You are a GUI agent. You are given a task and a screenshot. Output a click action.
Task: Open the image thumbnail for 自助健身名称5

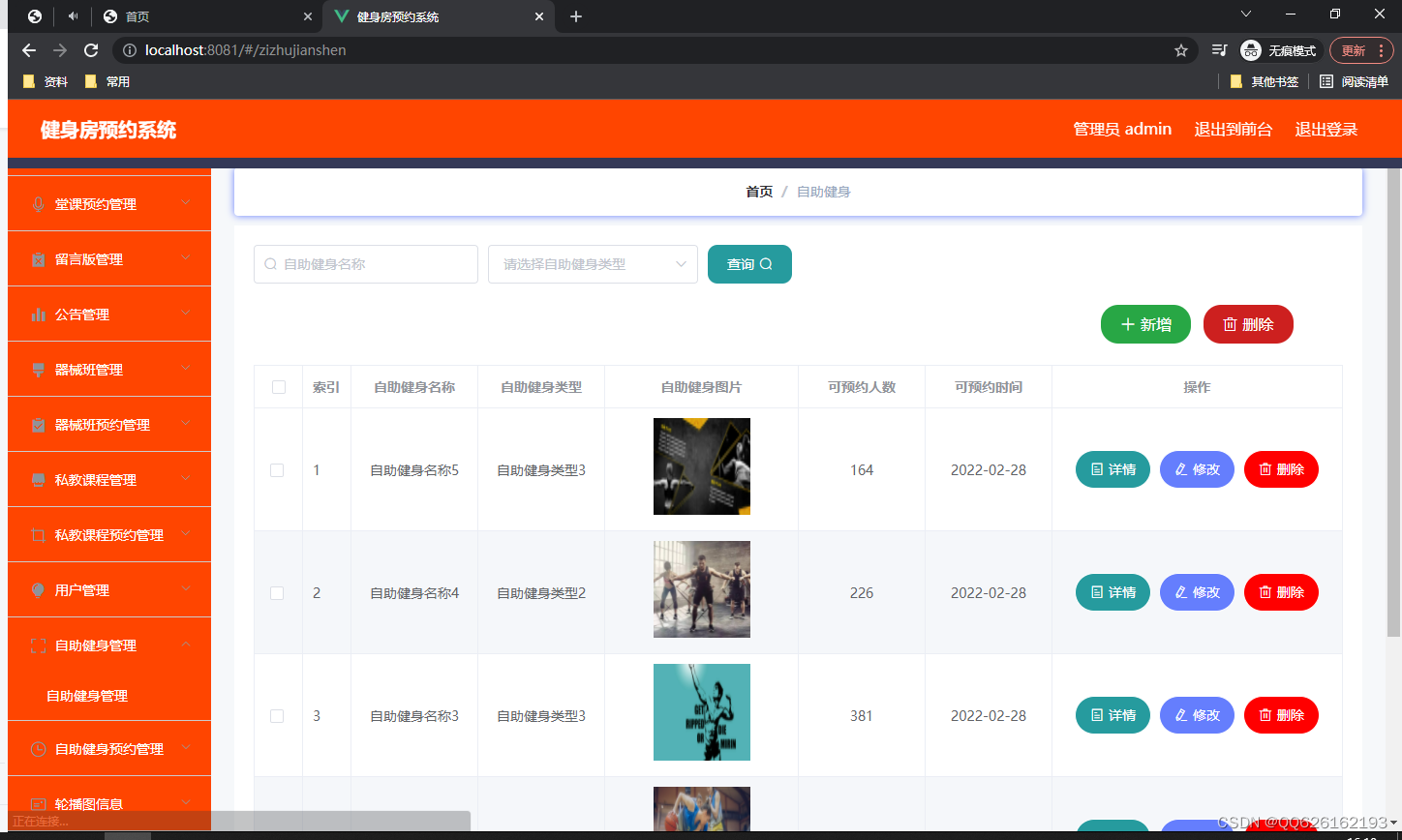point(702,466)
